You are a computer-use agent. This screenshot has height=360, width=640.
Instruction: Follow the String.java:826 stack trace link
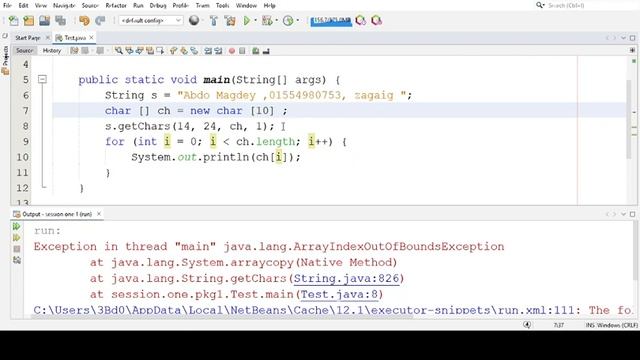[346, 278]
